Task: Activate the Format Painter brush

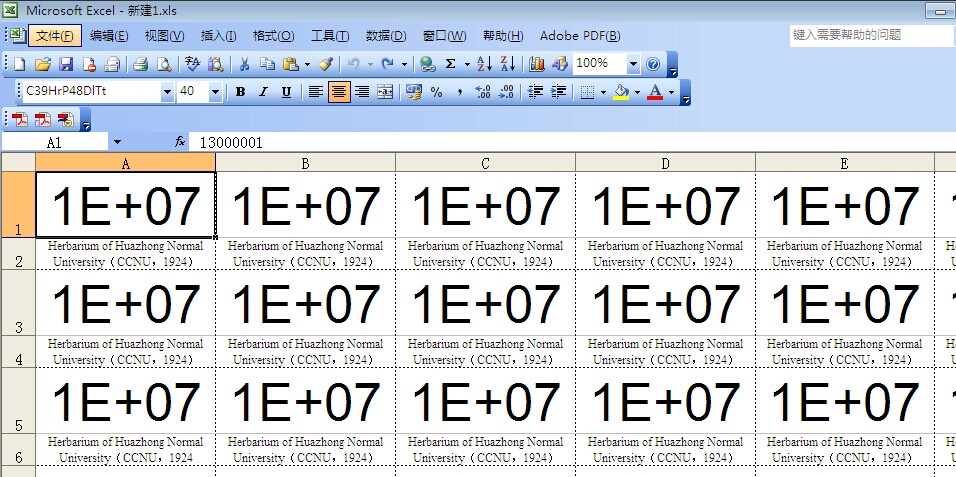Action: [x=326, y=64]
